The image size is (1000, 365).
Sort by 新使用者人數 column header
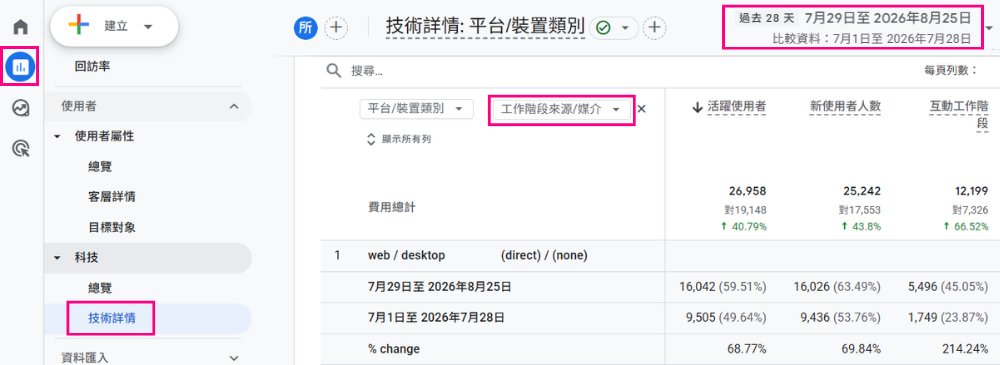click(x=845, y=108)
